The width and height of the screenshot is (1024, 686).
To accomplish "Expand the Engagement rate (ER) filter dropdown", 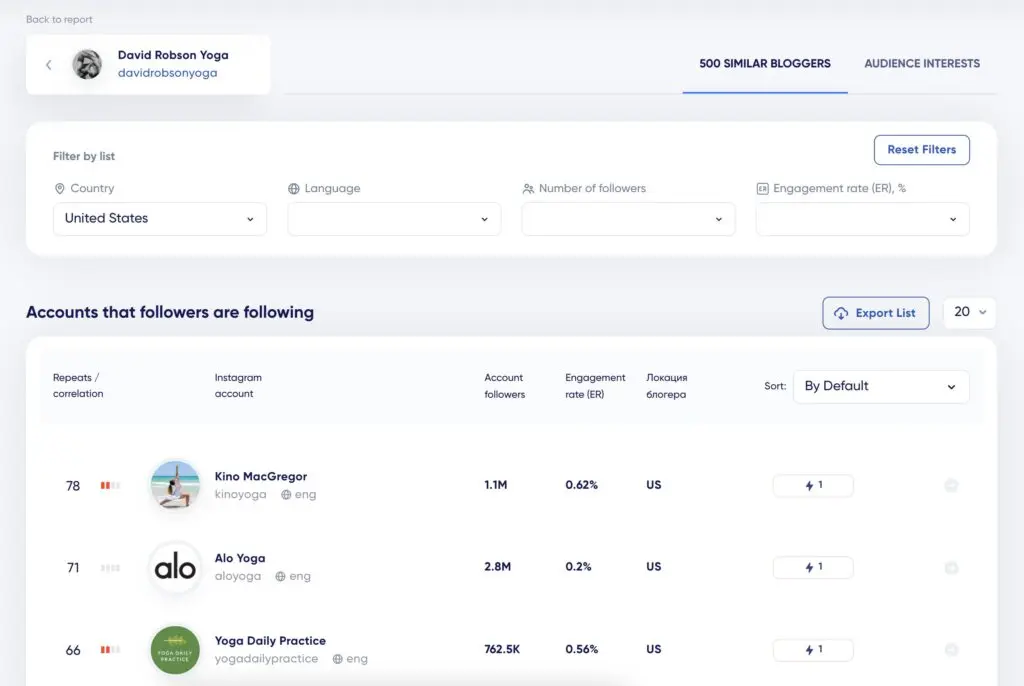I will point(862,219).
